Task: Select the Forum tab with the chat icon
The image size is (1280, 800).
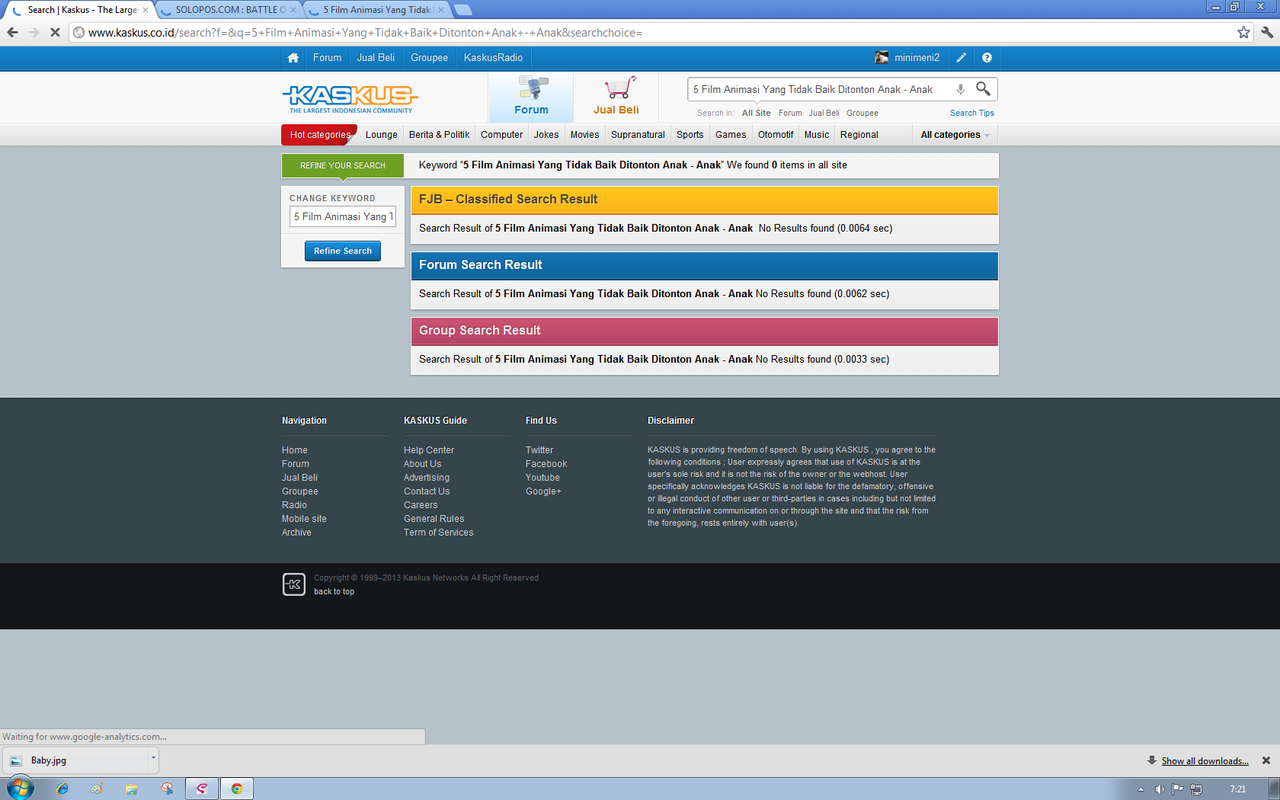Action: [x=531, y=97]
